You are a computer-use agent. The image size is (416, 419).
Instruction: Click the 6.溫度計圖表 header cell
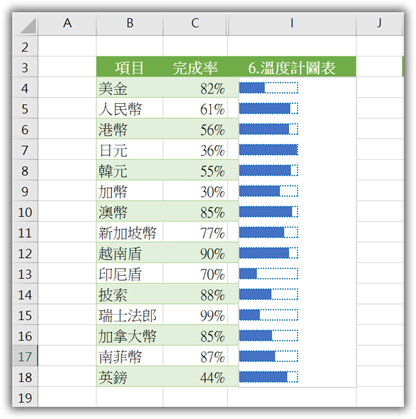coord(292,67)
